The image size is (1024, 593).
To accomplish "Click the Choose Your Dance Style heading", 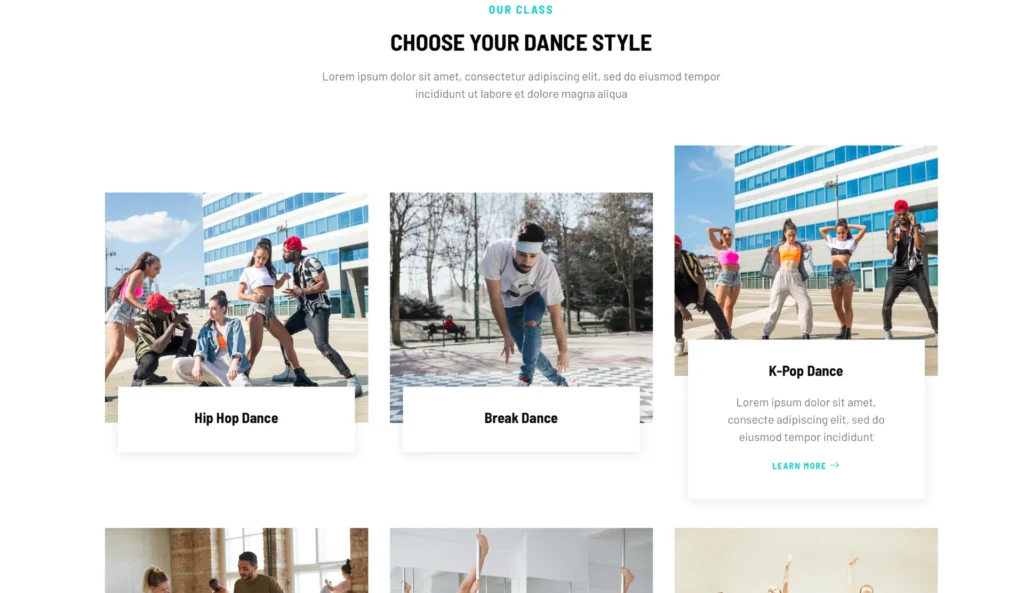I will click(520, 42).
